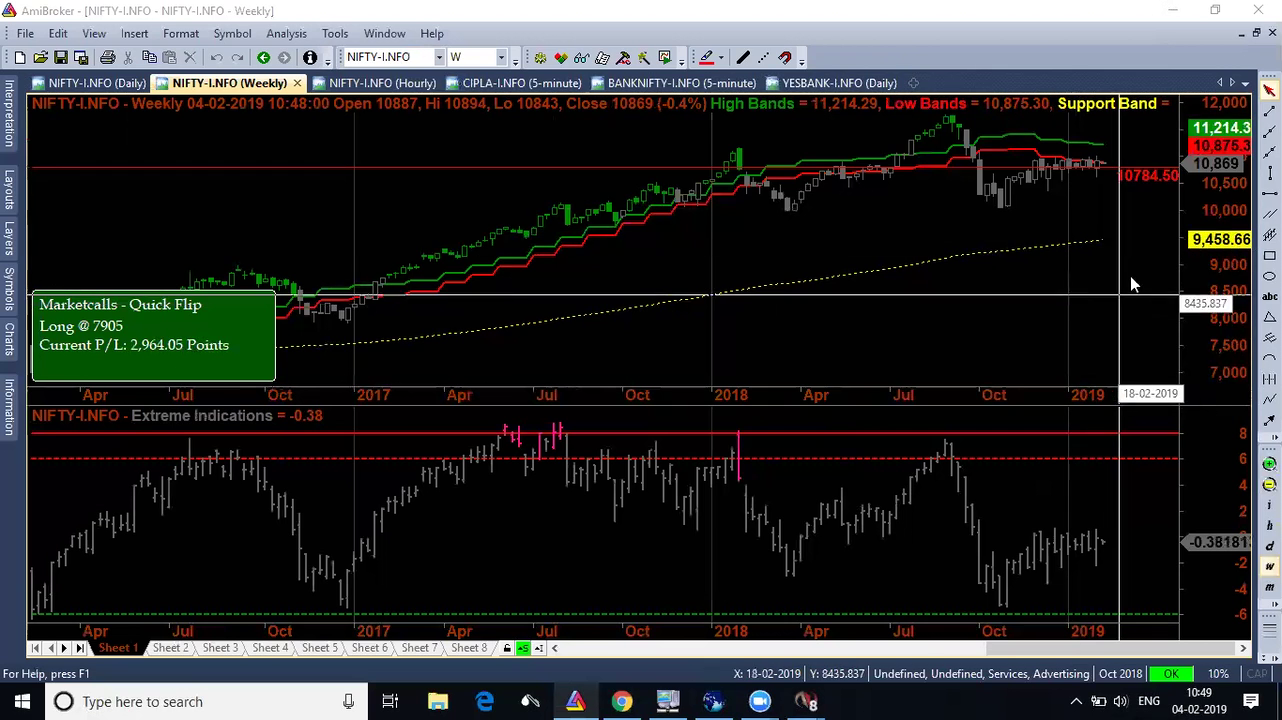Select the Trend line drawing tool
Screen dimensions: 1282x720
[1269, 111]
